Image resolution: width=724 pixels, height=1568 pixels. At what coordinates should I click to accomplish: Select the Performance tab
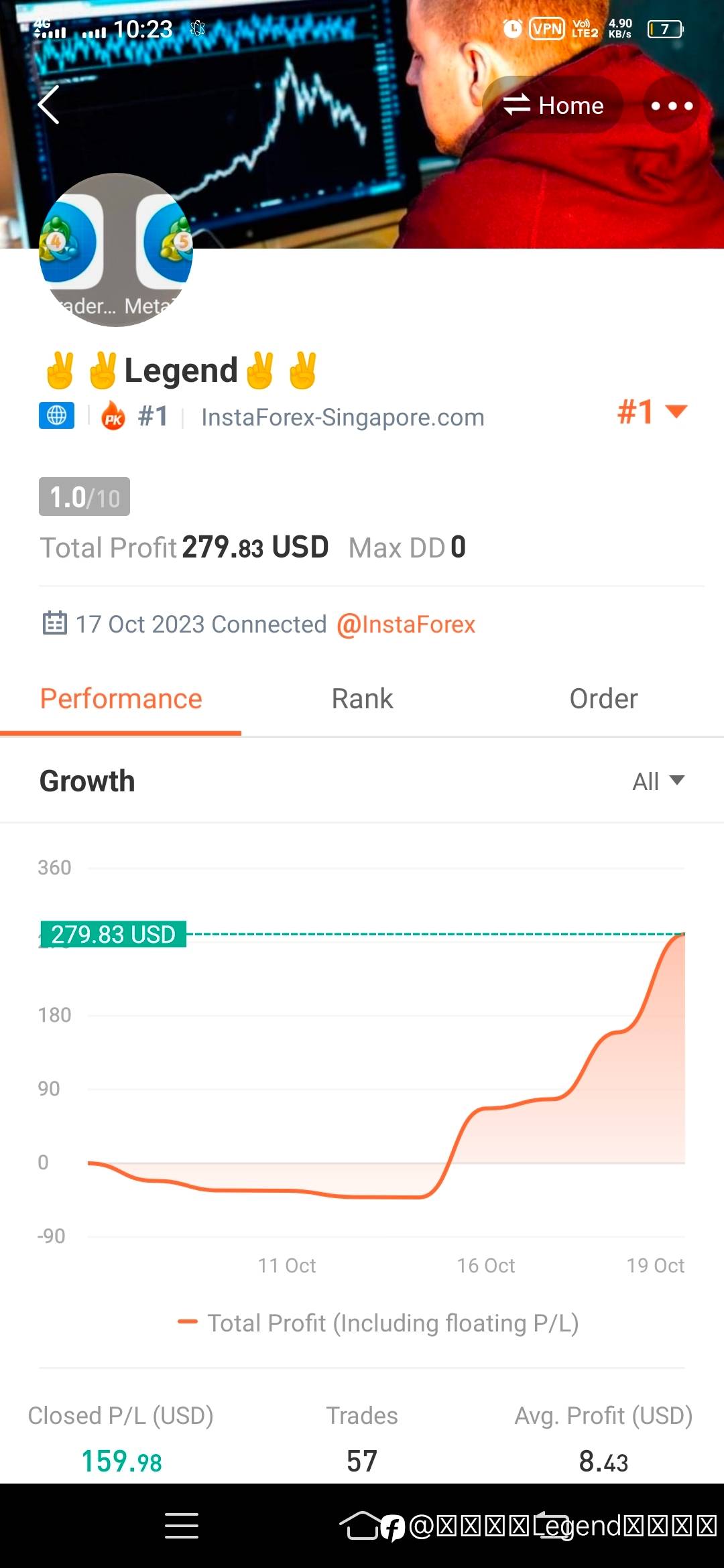(121, 699)
